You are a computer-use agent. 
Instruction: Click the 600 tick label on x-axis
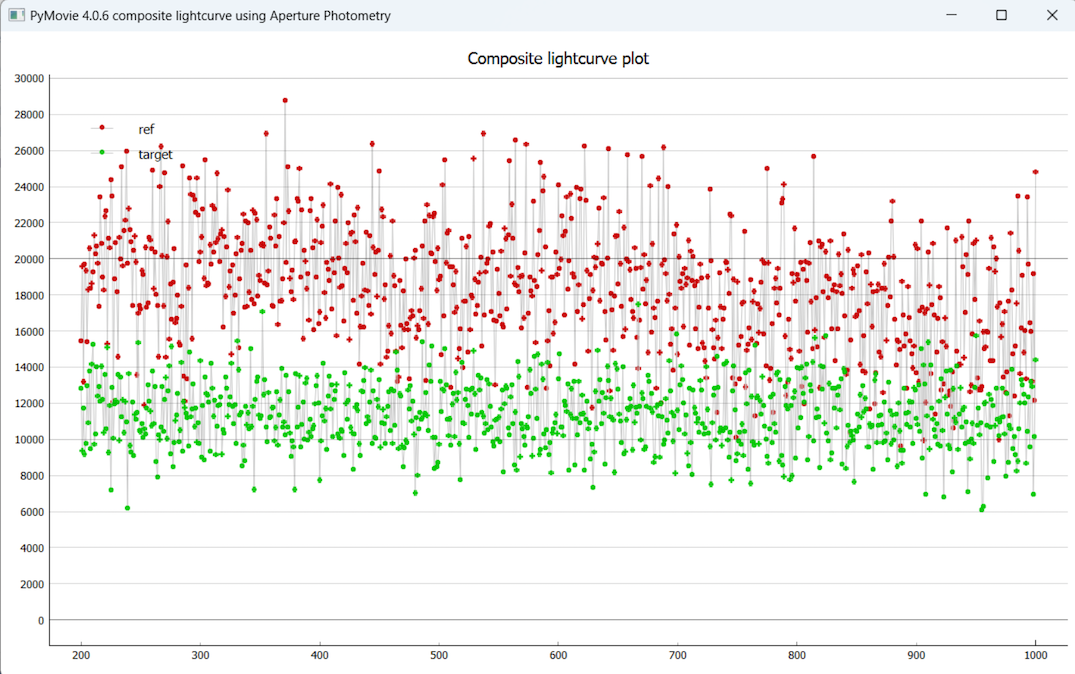click(558, 655)
